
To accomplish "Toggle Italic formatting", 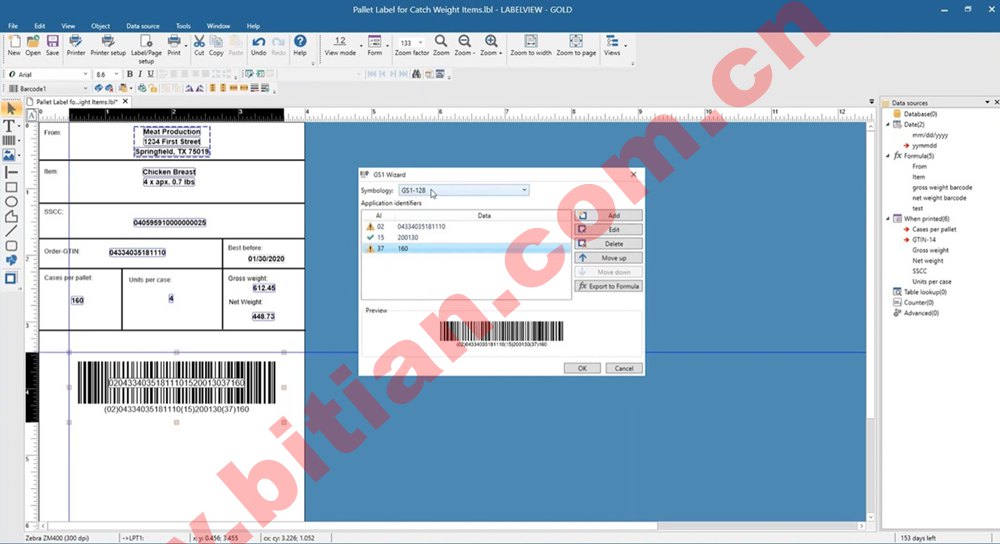I will coord(140,74).
